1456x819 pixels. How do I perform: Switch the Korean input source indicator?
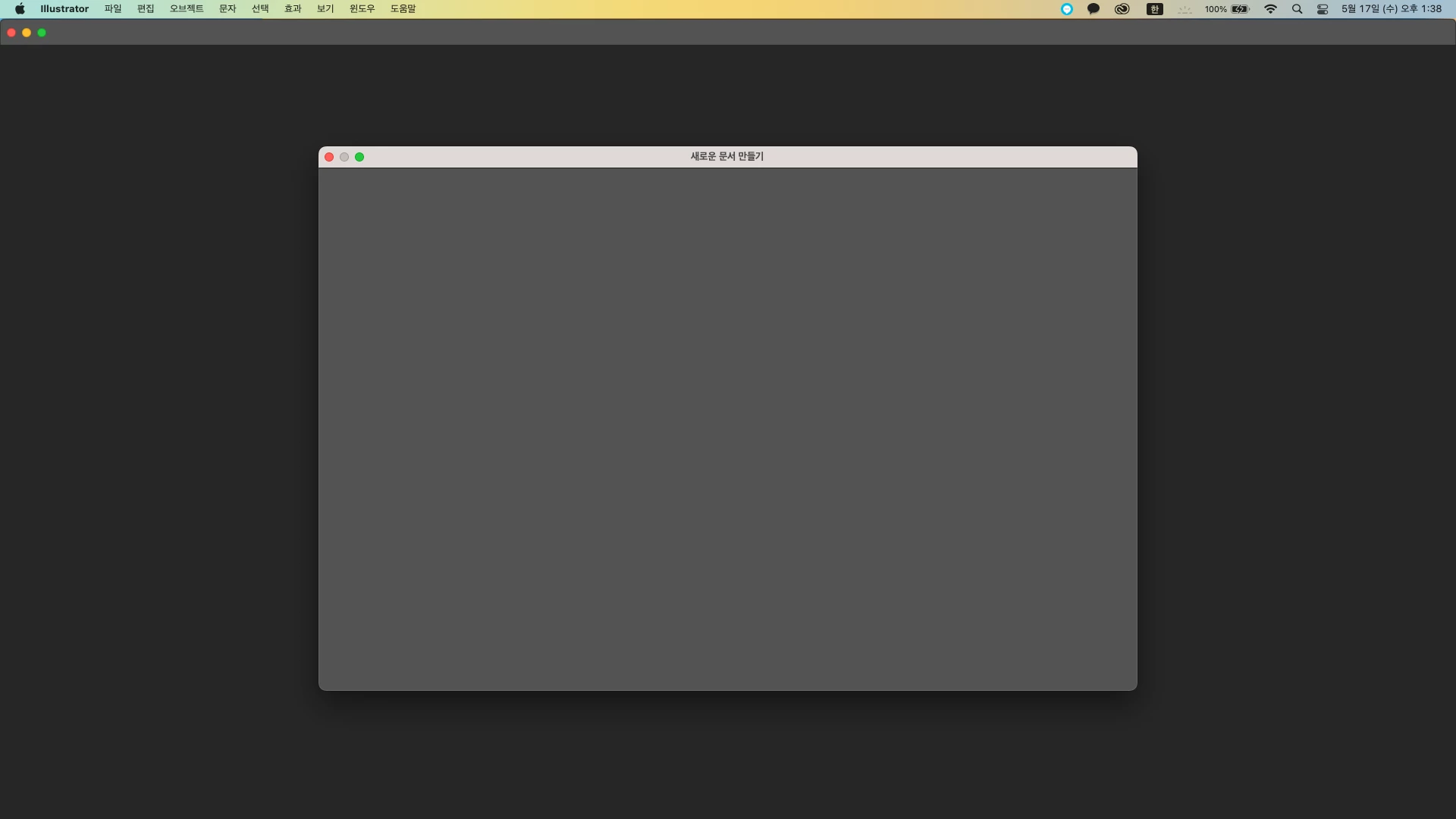tap(1154, 9)
